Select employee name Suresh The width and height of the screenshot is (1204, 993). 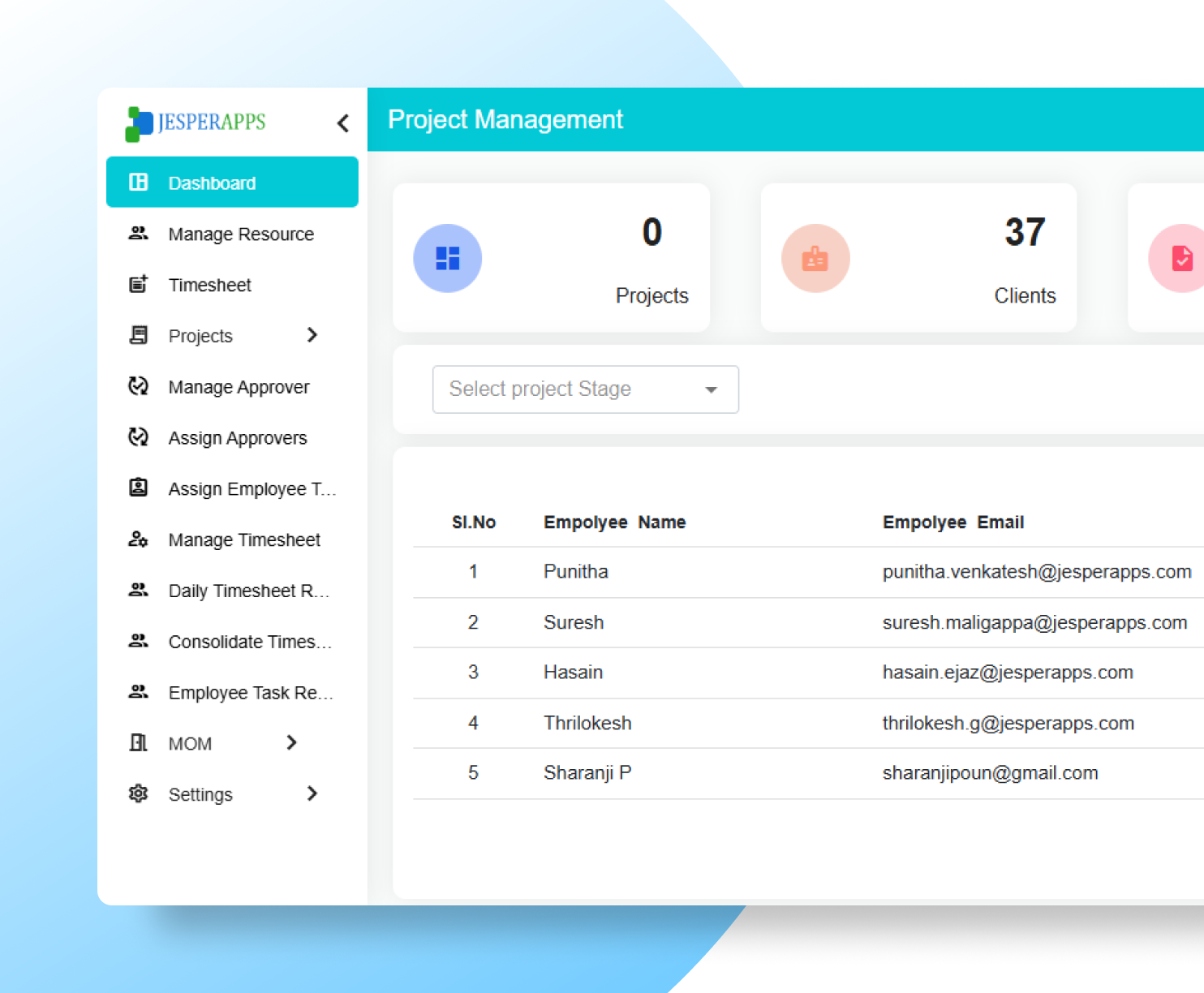coord(574,623)
